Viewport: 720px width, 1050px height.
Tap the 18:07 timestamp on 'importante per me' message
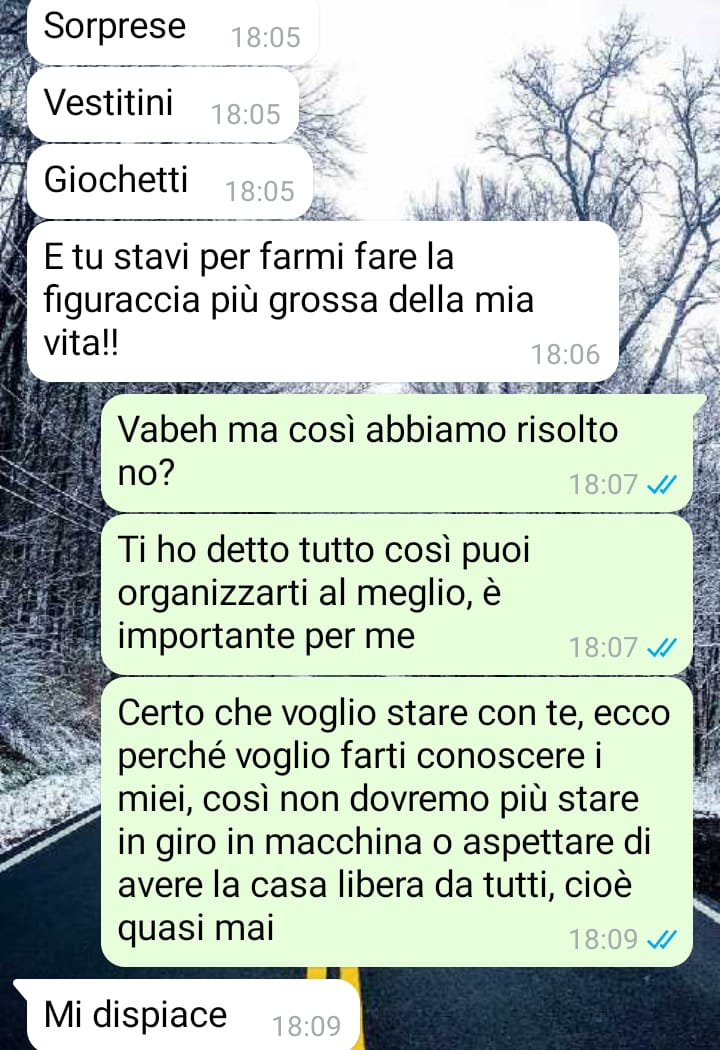[x=603, y=648]
